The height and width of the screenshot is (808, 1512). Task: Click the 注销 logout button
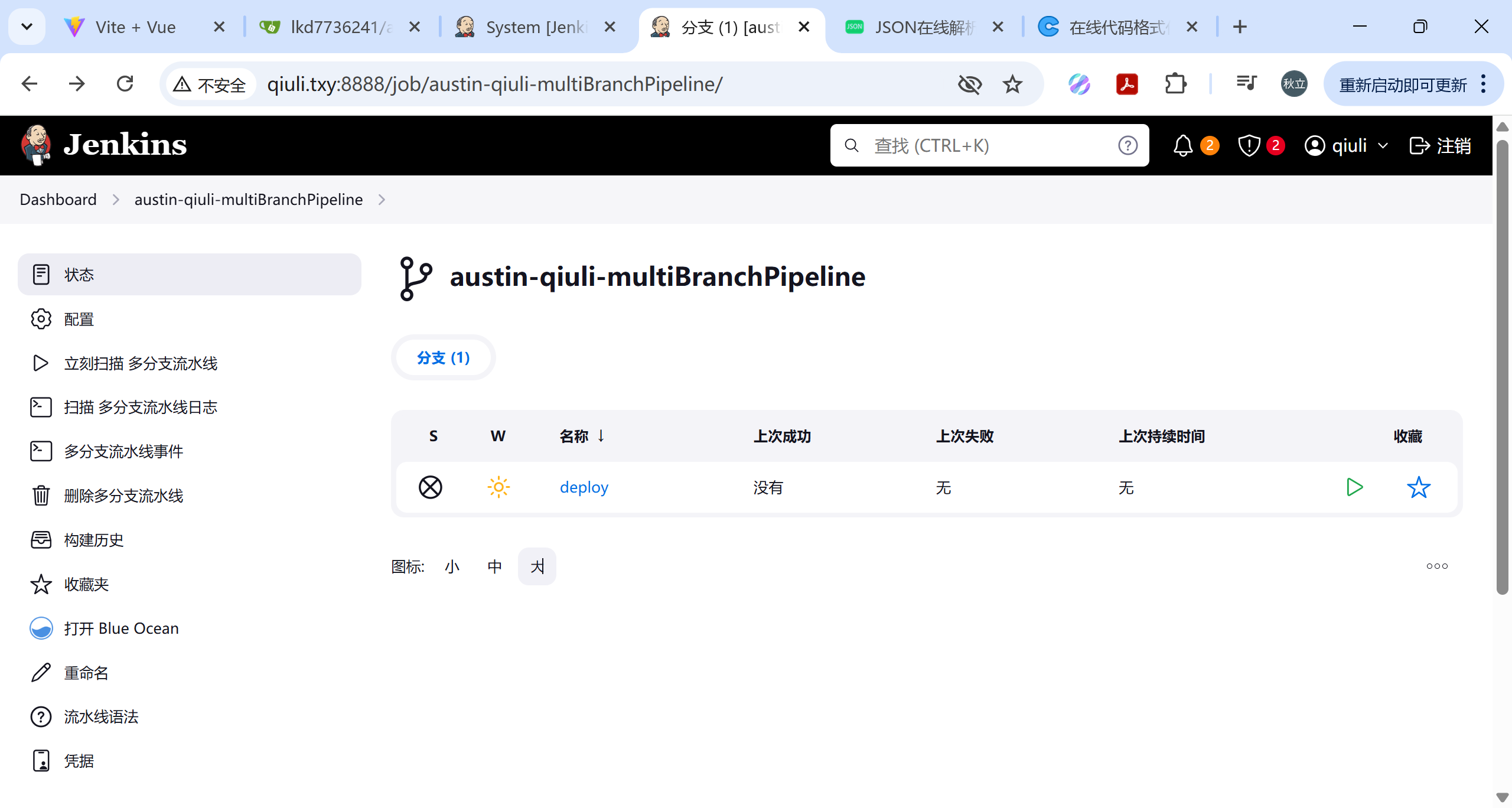(1440, 145)
